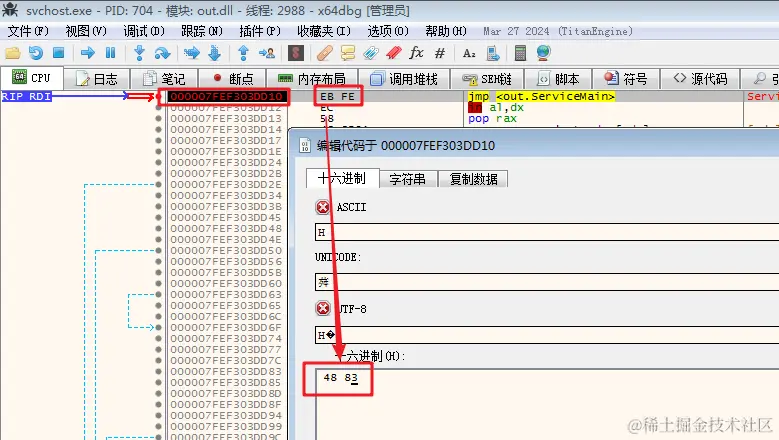The image size is (779, 440).
Task: Switch to the 源代码 source tab
Action: [701, 78]
